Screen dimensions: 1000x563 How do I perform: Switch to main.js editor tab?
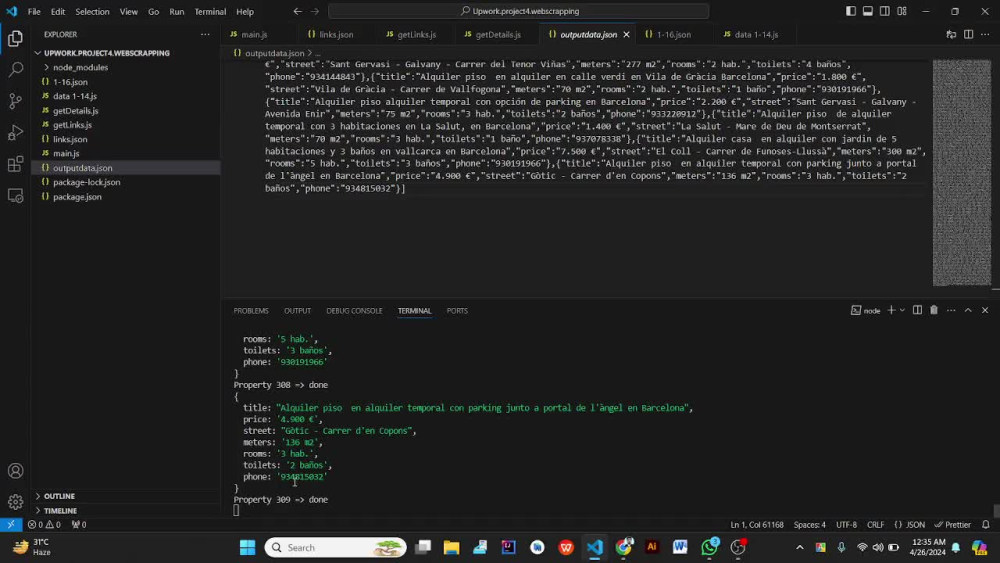(x=253, y=34)
